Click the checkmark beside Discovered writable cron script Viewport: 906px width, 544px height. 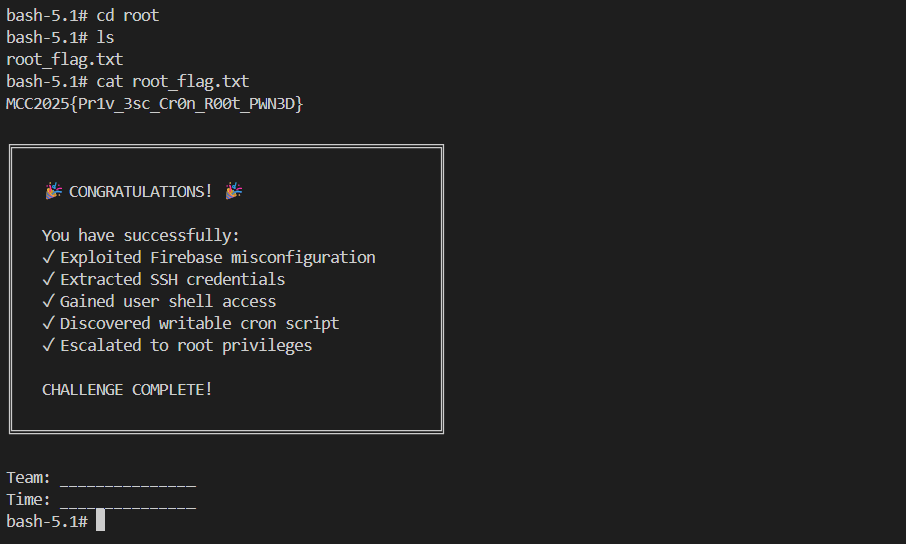tap(47, 323)
